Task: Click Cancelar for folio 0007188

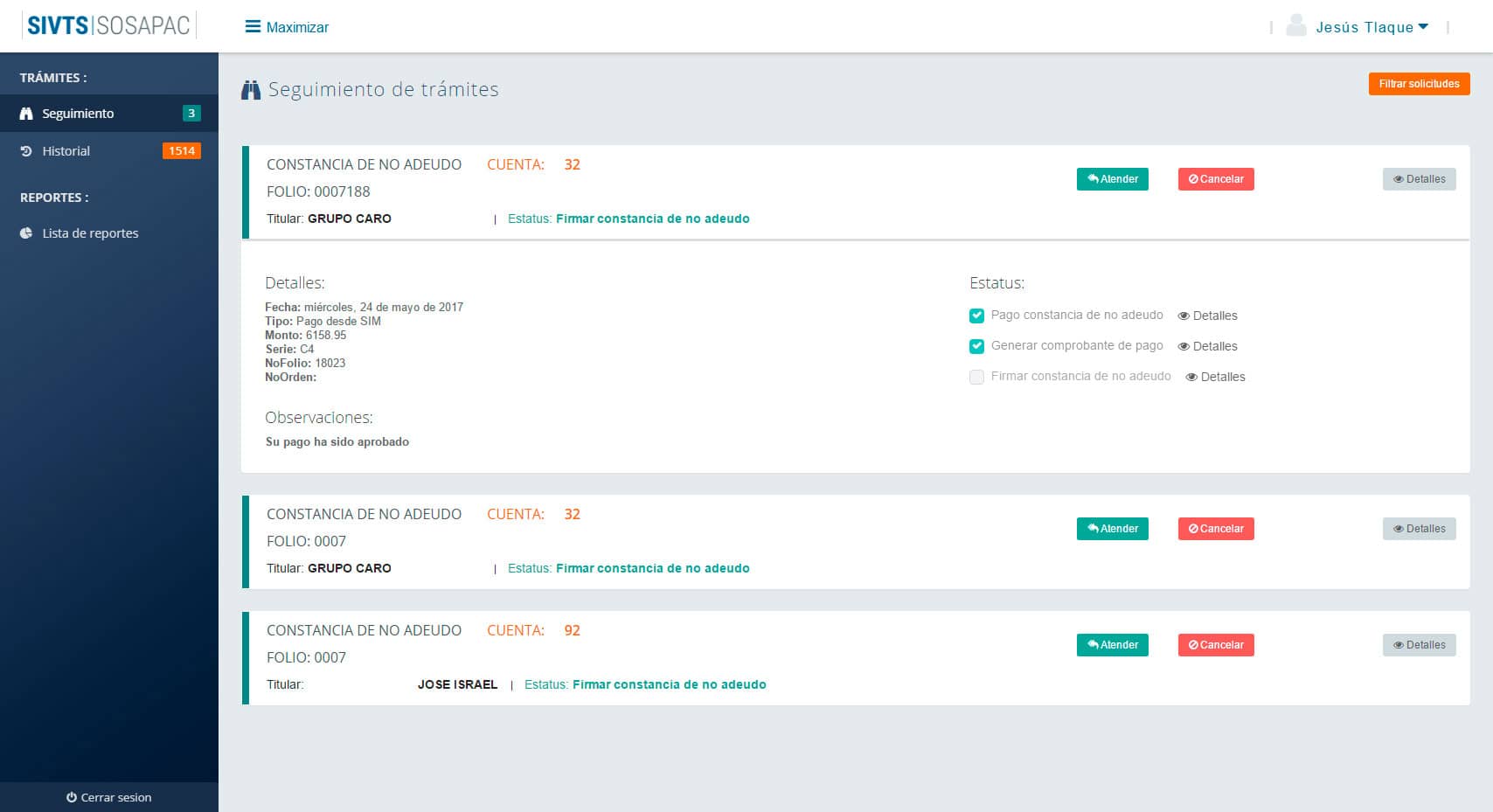Action: tap(1216, 179)
